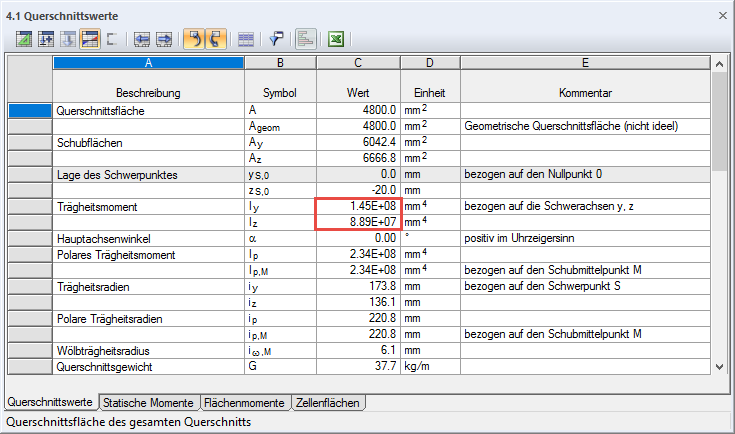Screen dimensions: 735x434
Task: Click the Ageom symbol cell
Action: click(280, 127)
